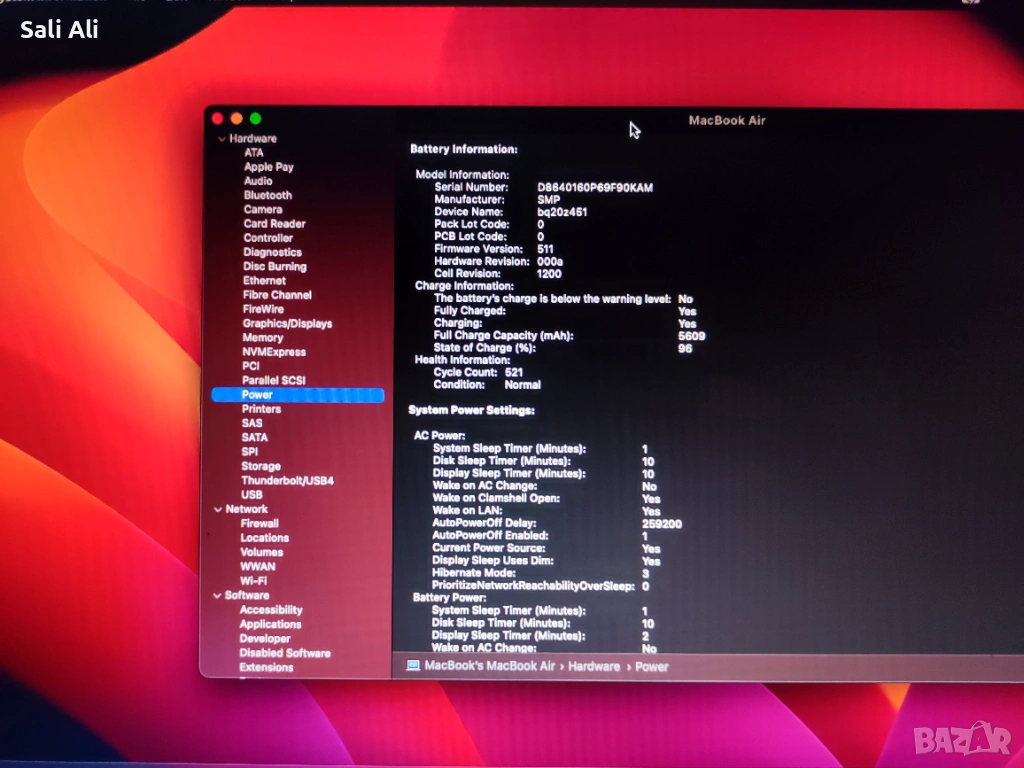Select Wi-Fi under Network
Image resolution: width=1024 pixels, height=768 pixels.
[x=253, y=581]
